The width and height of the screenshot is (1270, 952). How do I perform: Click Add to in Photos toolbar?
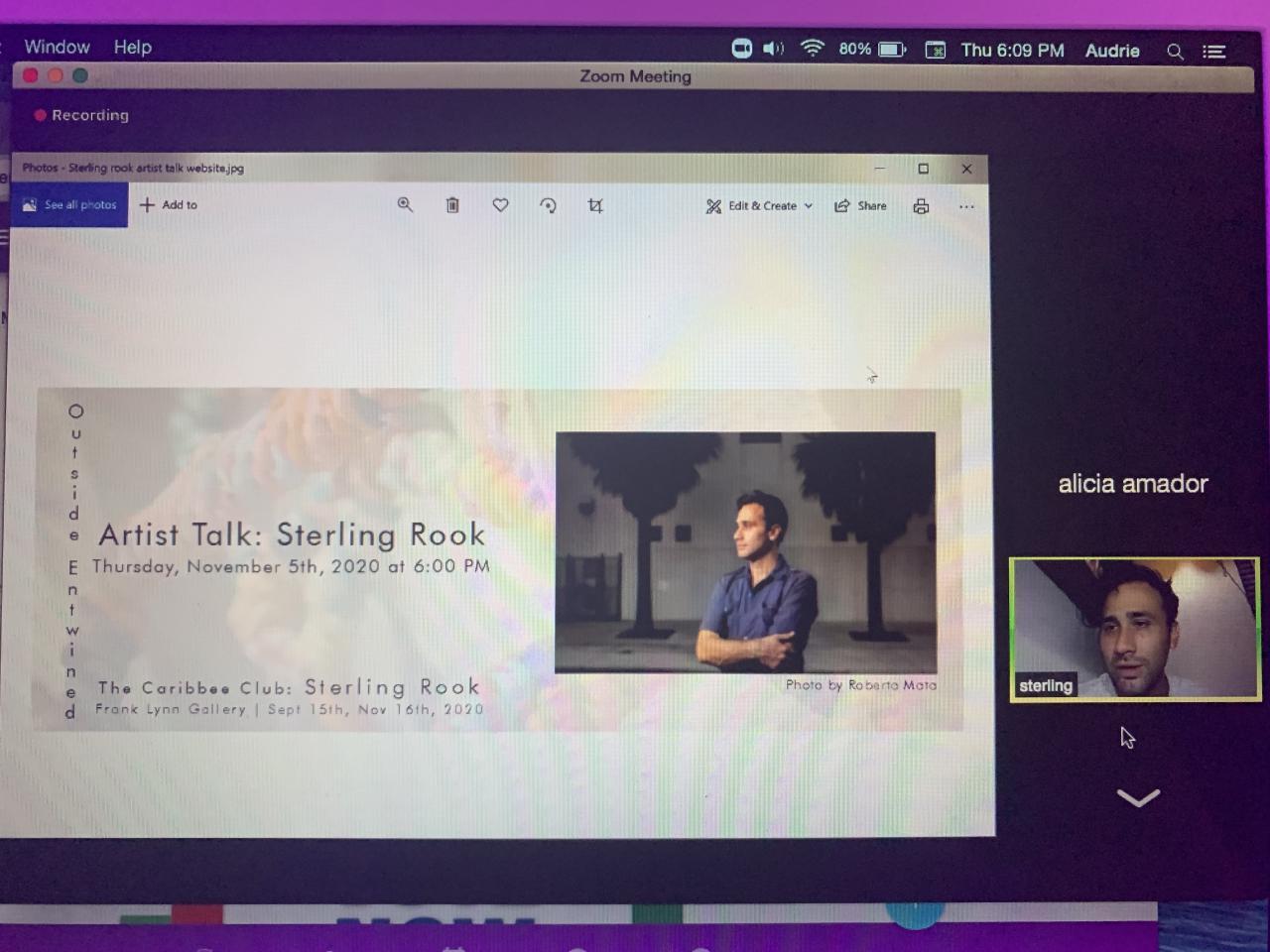[169, 204]
